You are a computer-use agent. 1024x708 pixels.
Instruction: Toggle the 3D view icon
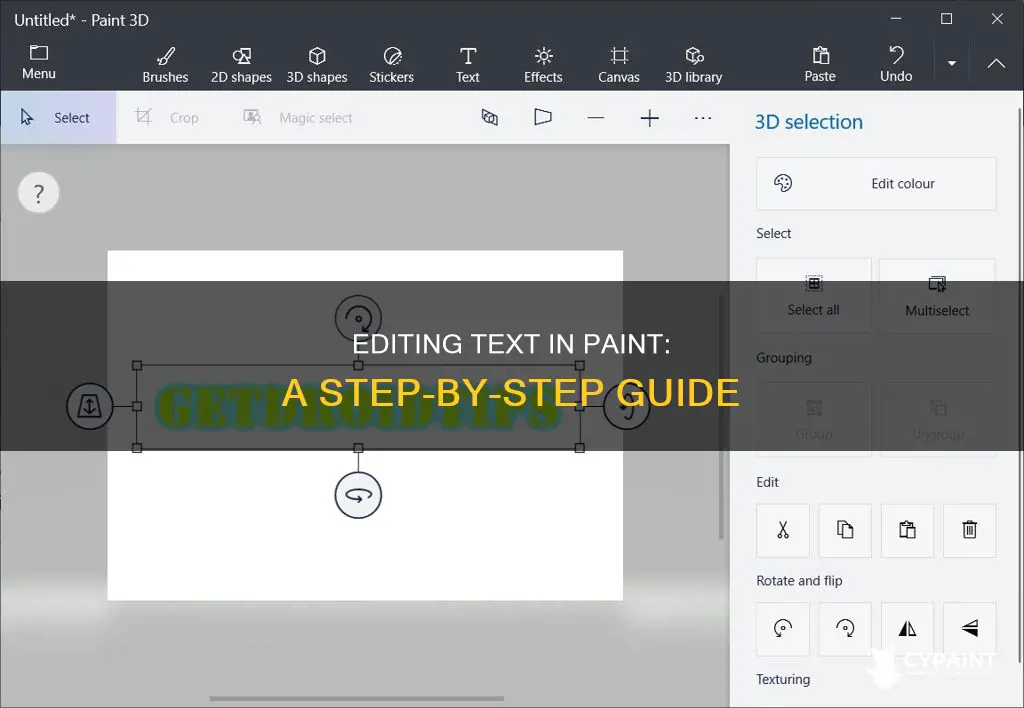[x=490, y=118]
